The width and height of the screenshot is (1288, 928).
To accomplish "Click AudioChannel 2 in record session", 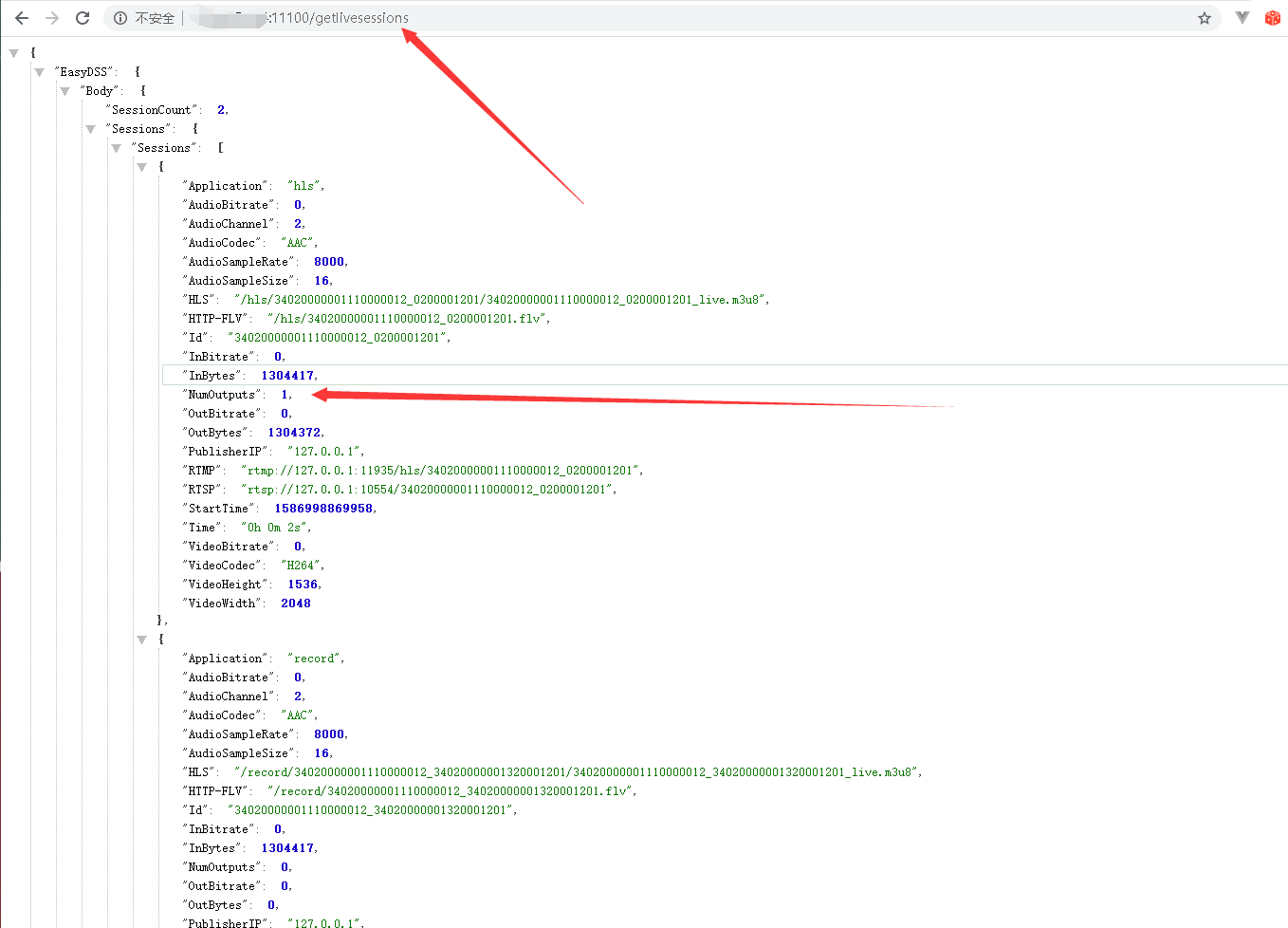I will 298,696.
